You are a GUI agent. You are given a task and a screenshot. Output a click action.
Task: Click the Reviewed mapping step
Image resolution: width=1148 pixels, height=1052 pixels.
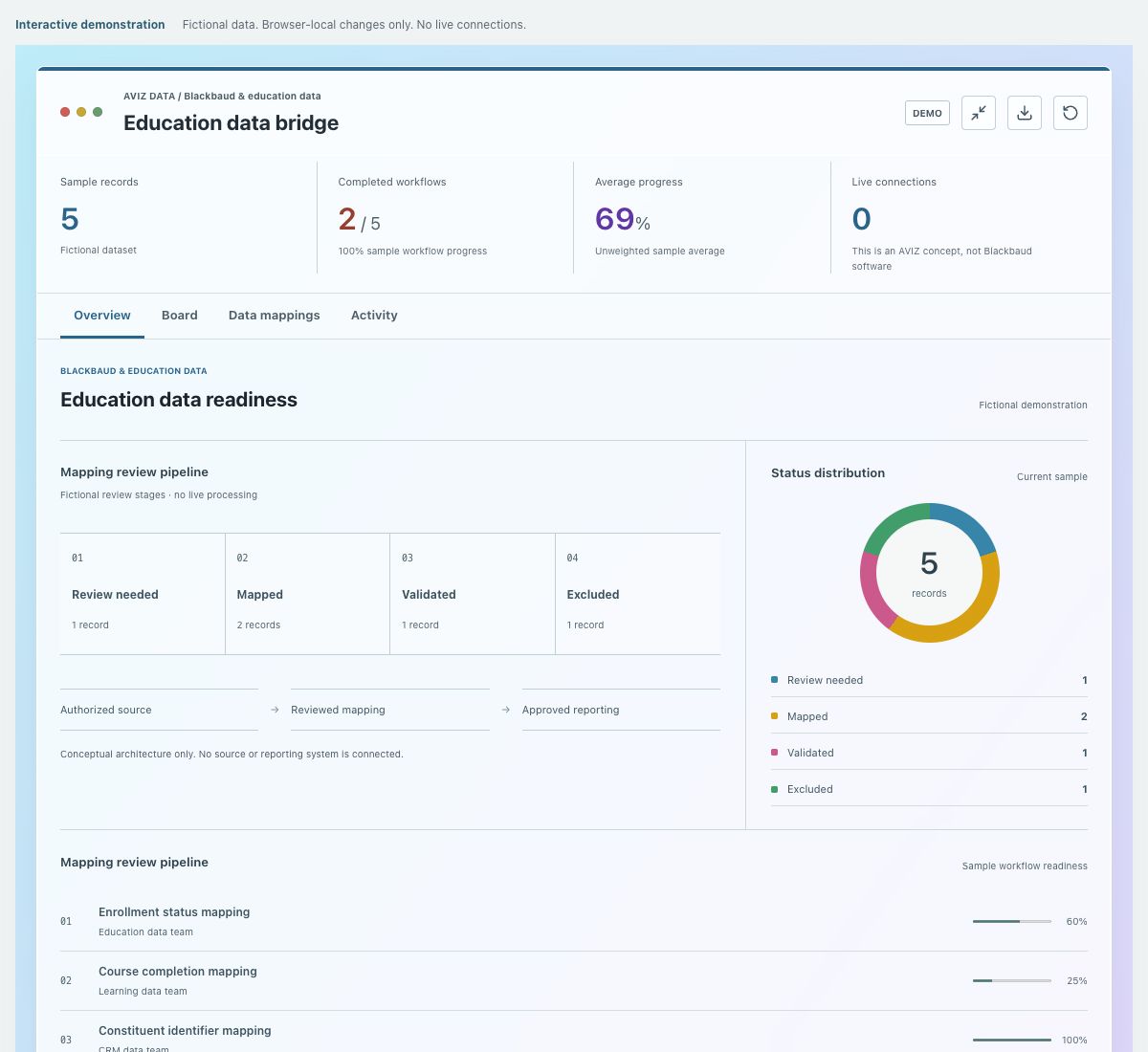(390, 710)
